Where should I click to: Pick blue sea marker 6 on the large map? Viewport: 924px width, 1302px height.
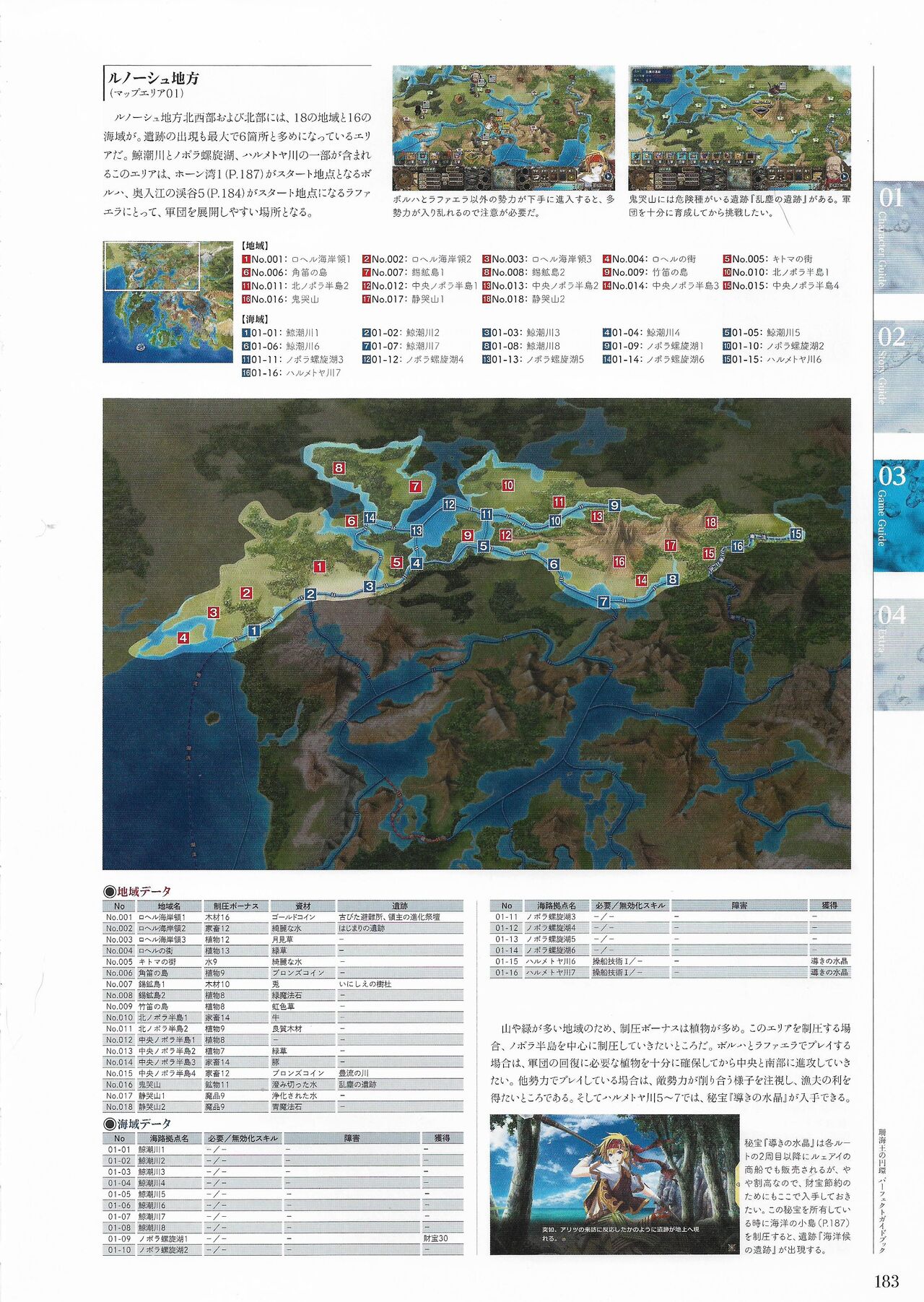click(554, 564)
